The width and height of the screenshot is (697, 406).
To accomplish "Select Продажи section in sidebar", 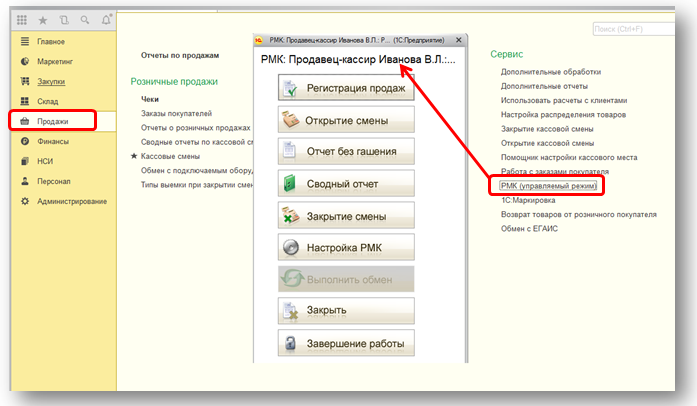I will point(52,121).
